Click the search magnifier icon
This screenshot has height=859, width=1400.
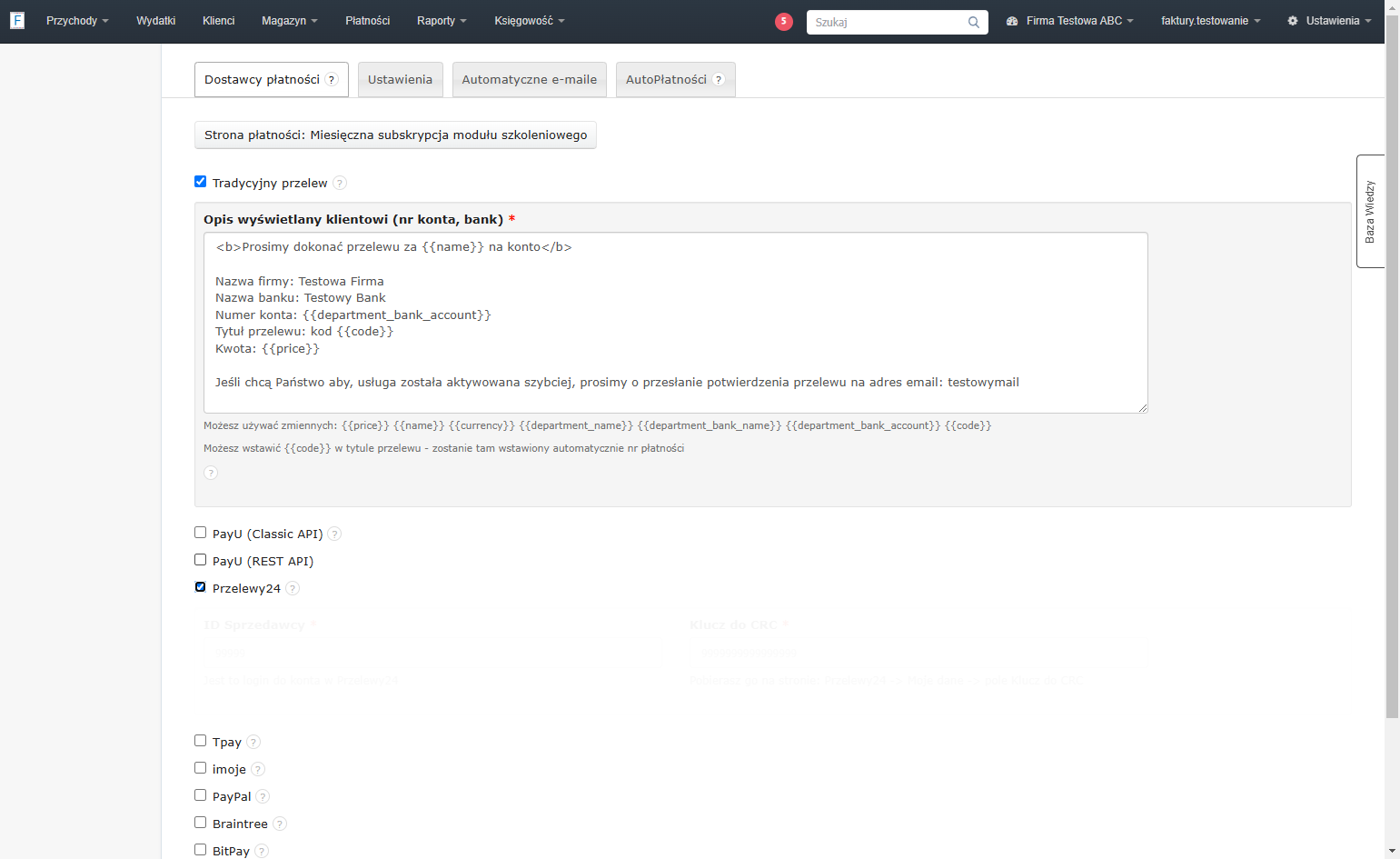(x=974, y=22)
